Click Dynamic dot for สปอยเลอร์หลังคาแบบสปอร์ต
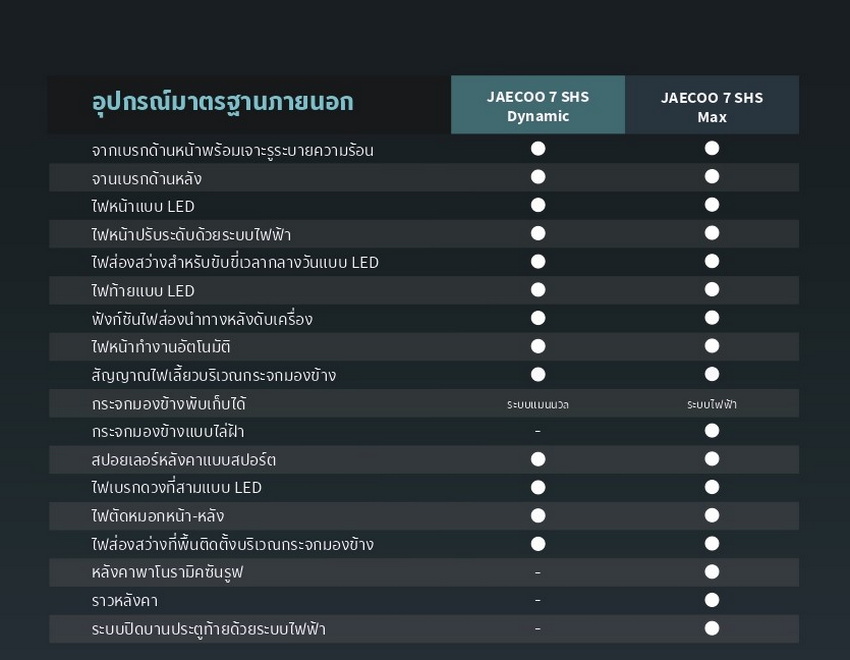 click(x=538, y=459)
